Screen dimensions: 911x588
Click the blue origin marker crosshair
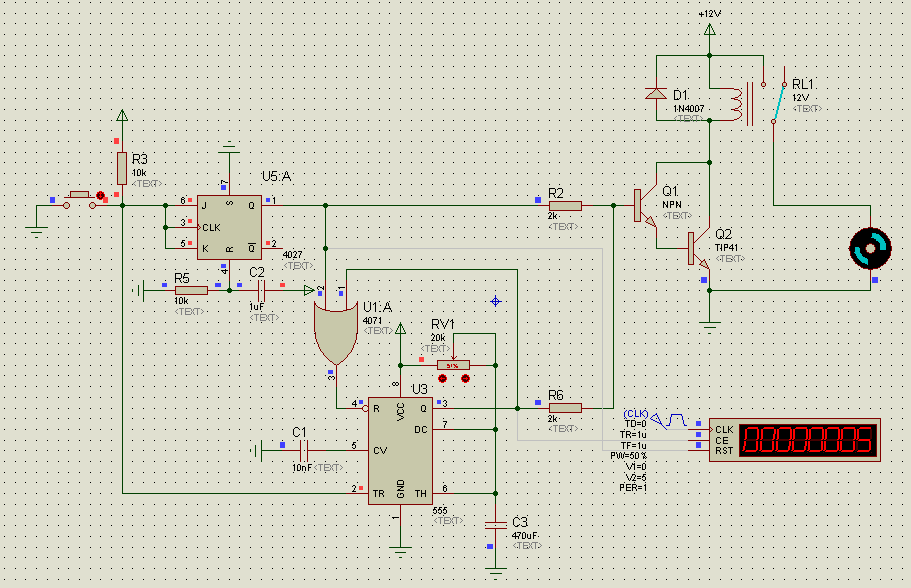click(x=496, y=301)
